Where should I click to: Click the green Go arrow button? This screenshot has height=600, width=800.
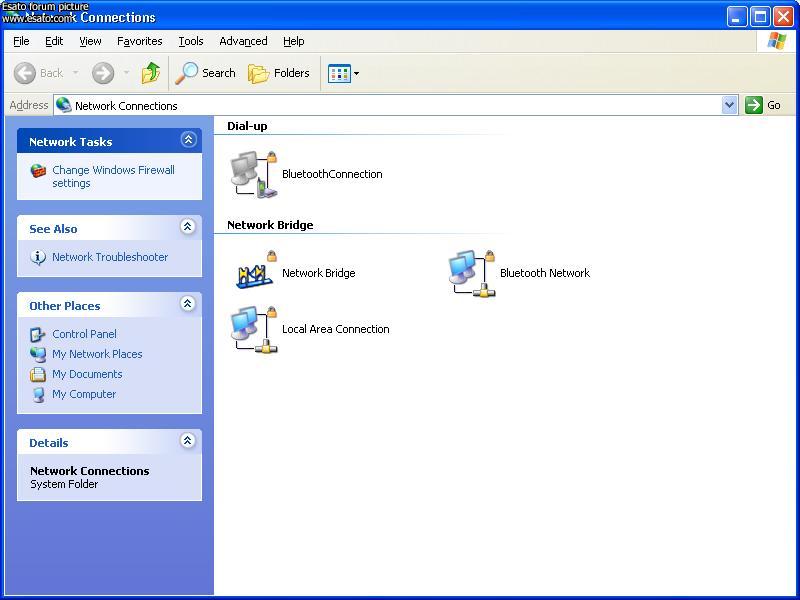tap(754, 105)
